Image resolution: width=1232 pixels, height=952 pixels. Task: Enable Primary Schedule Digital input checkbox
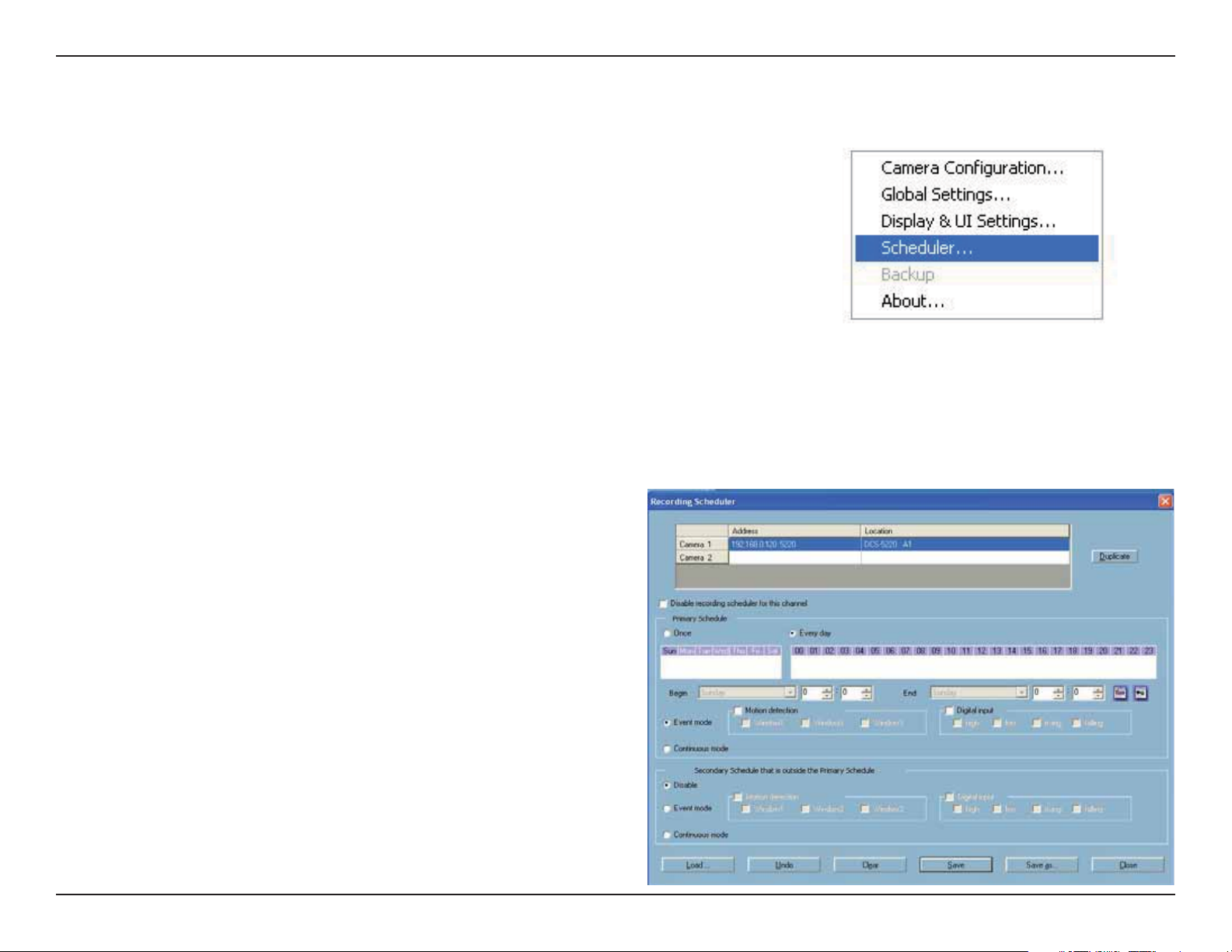coord(949,710)
